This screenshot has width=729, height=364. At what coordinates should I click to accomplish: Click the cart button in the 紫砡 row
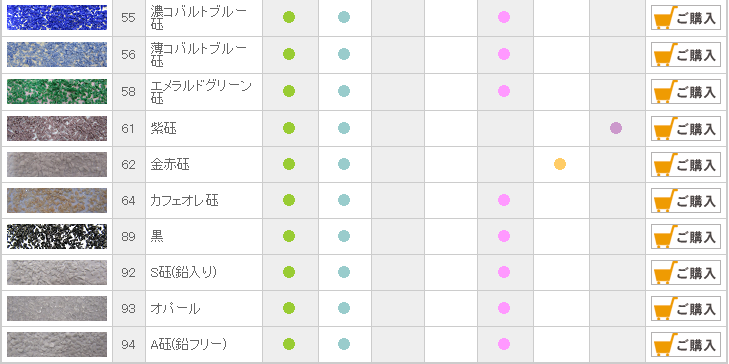(686, 128)
